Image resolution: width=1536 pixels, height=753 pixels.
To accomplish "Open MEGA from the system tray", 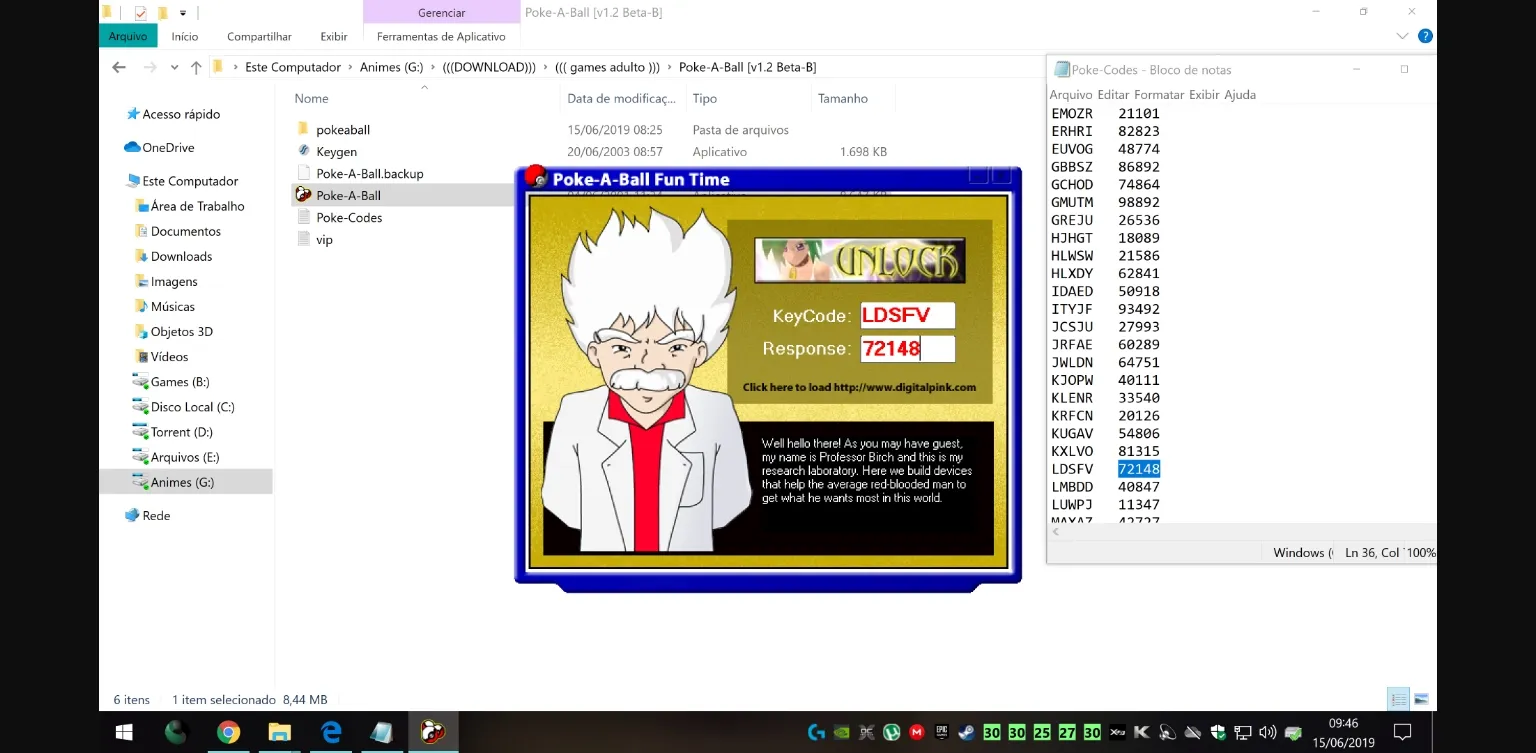I will [916, 732].
